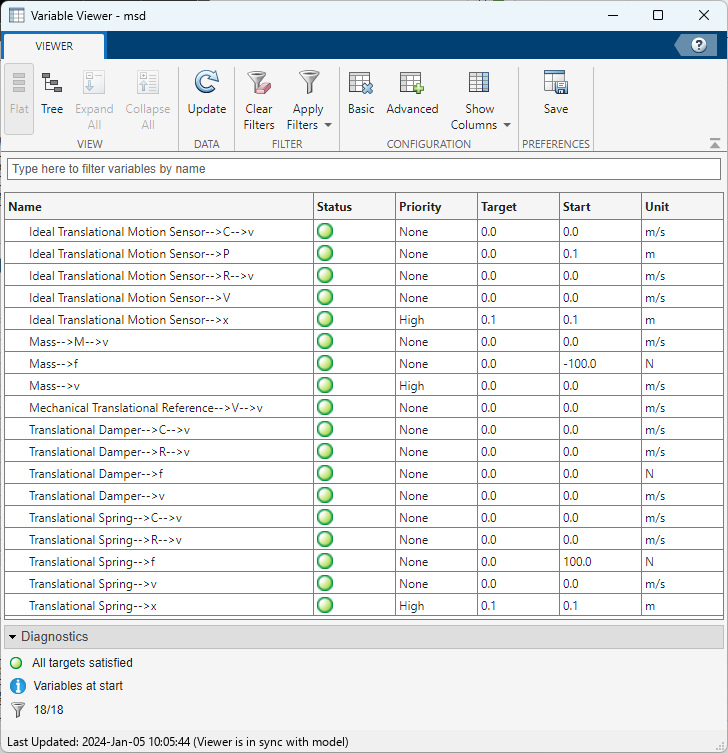Image resolution: width=728 pixels, height=753 pixels.
Task: Sort by the Priority column header
Action: pyautogui.click(x=420, y=207)
